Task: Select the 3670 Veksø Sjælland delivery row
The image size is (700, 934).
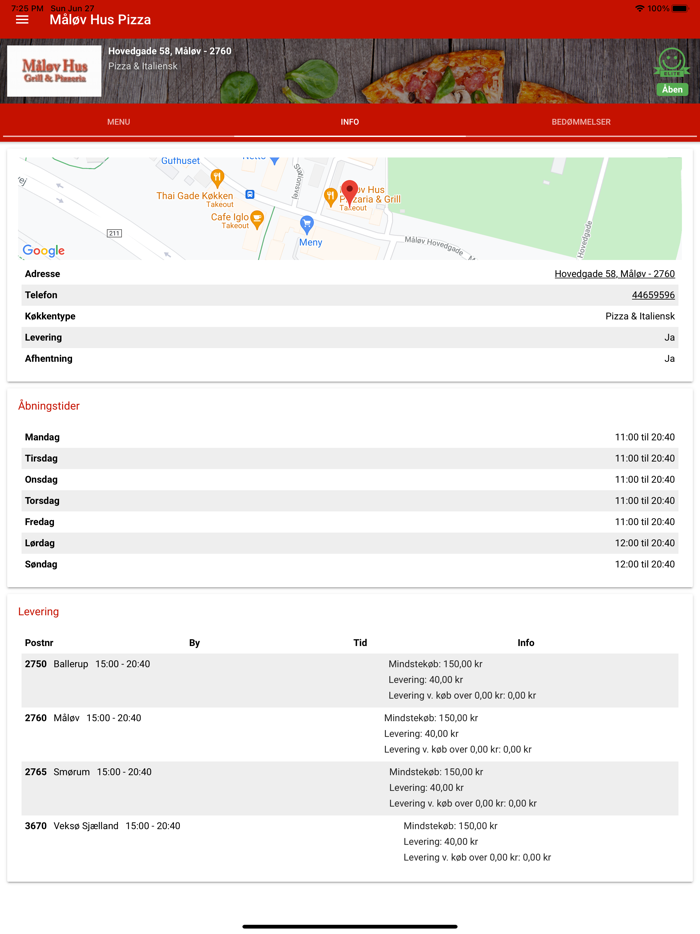Action: [x=350, y=842]
